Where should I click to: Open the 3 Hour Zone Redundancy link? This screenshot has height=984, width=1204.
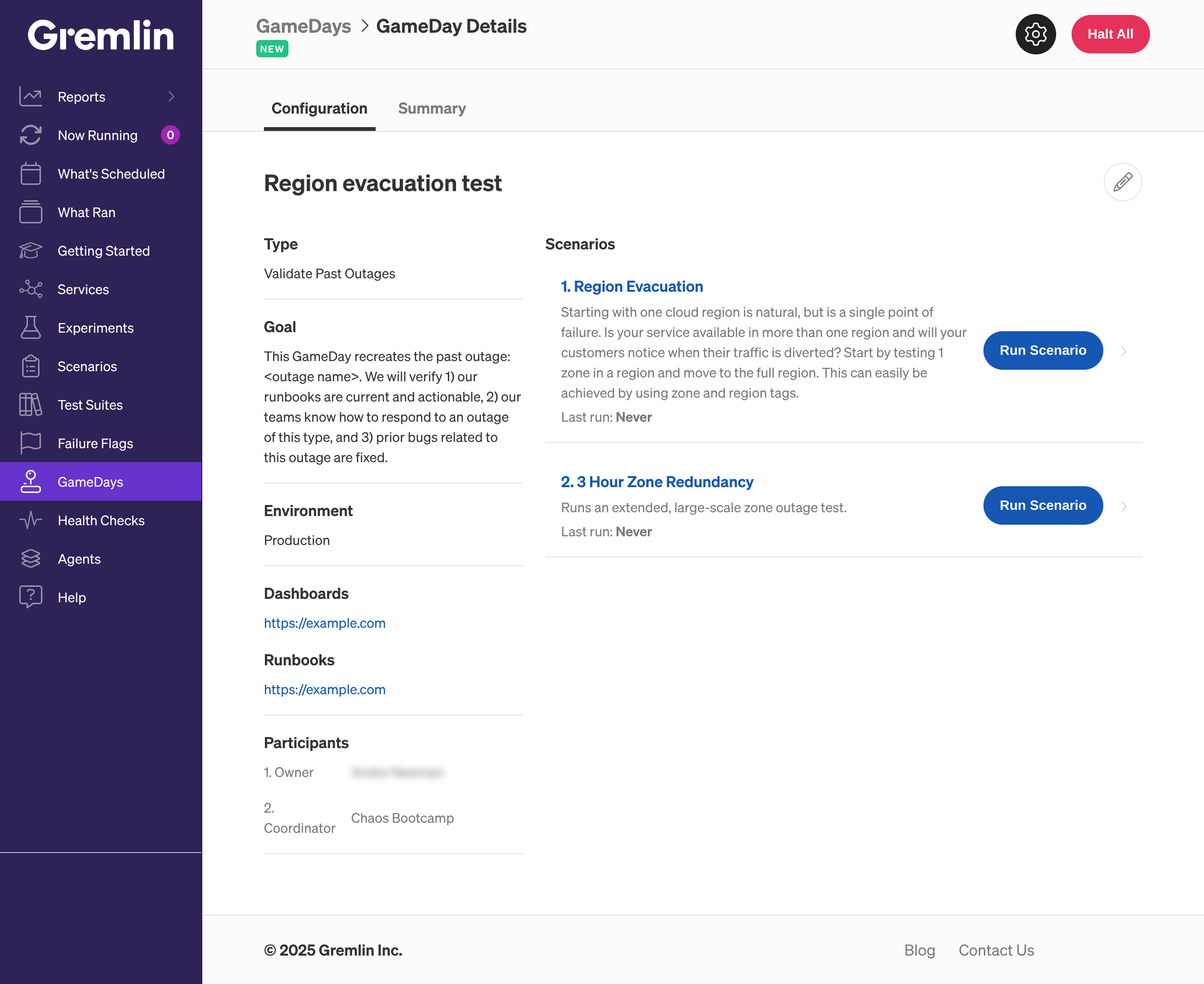(657, 482)
